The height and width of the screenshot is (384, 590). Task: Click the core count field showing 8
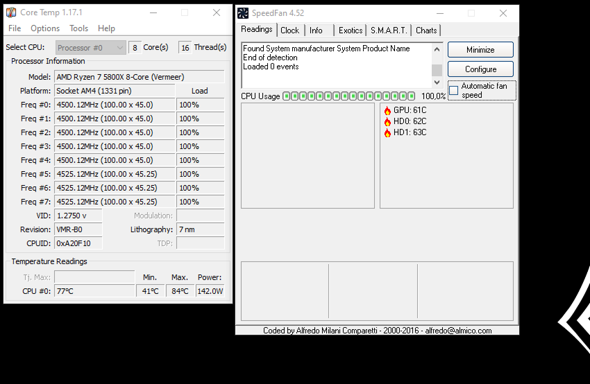(x=135, y=48)
